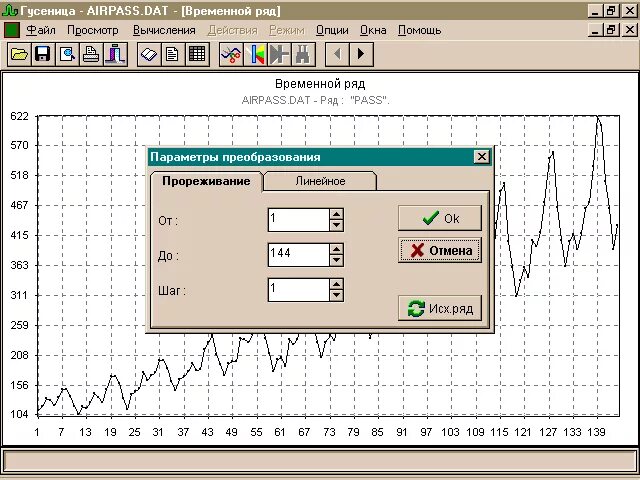Click the binoculars toolbar icon
This screenshot has width=640, height=480.
click(x=303, y=54)
